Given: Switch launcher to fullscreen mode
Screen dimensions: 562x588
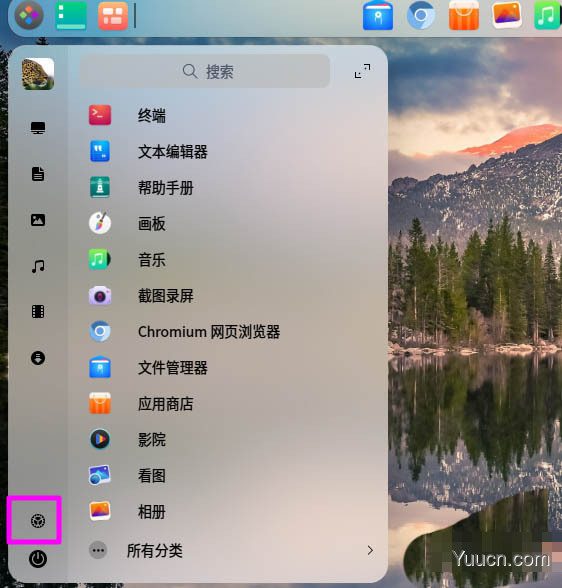Looking at the screenshot, I should click(x=362, y=71).
